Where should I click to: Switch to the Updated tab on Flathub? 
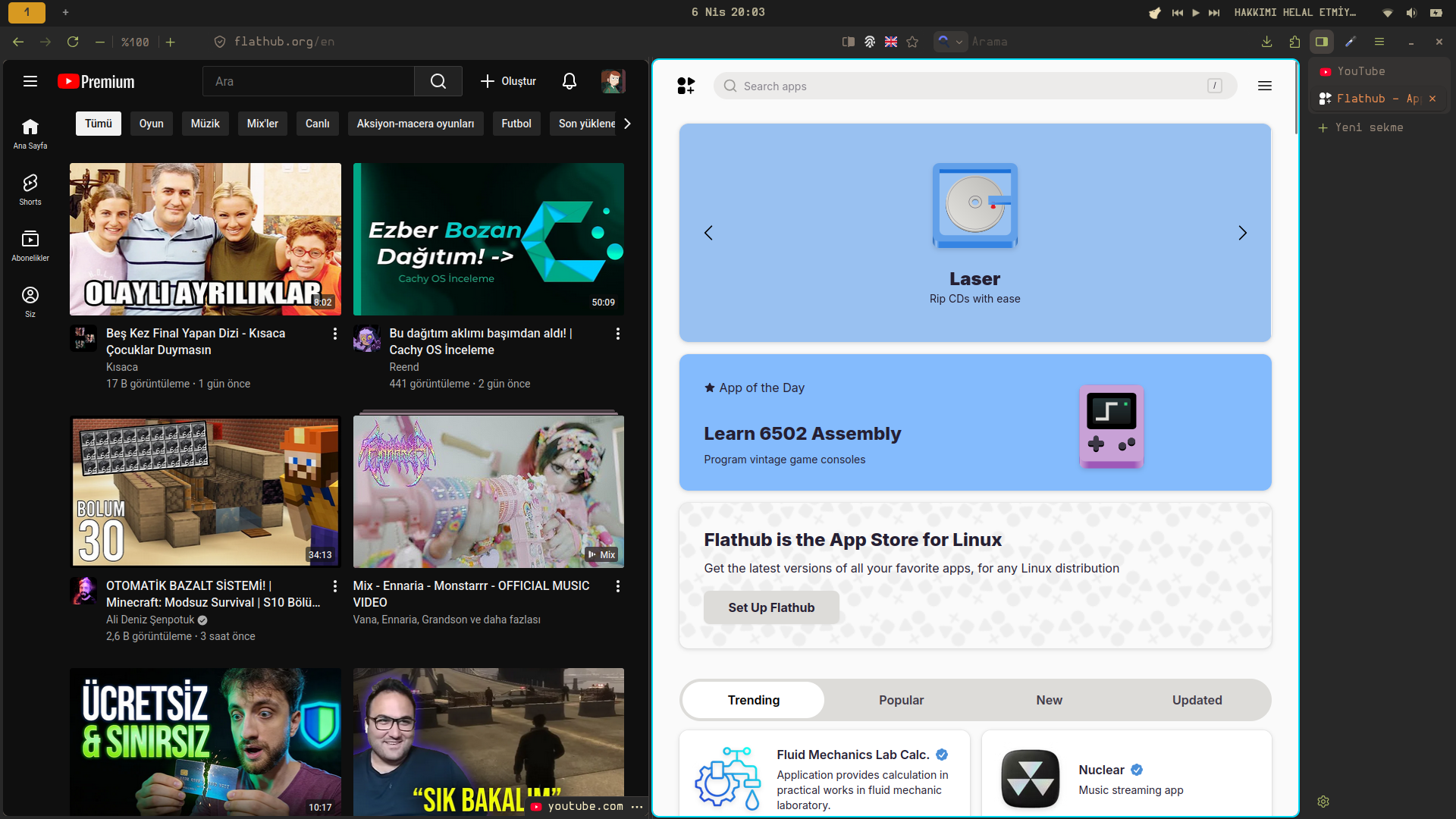click(1197, 700)
